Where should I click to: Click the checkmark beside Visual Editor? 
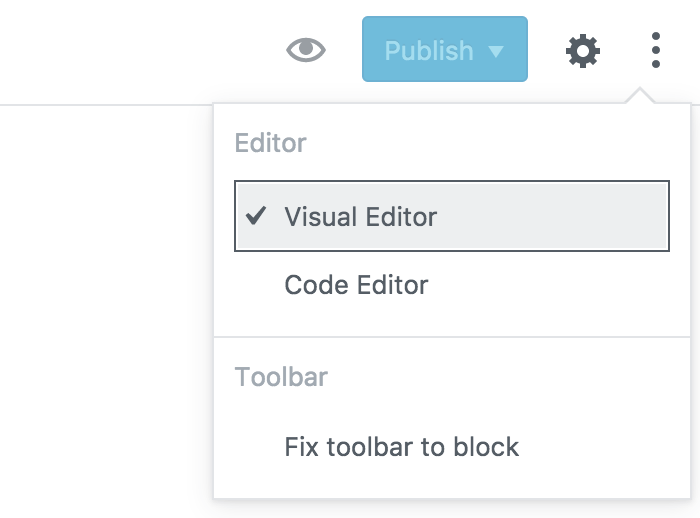coord(256,215)
